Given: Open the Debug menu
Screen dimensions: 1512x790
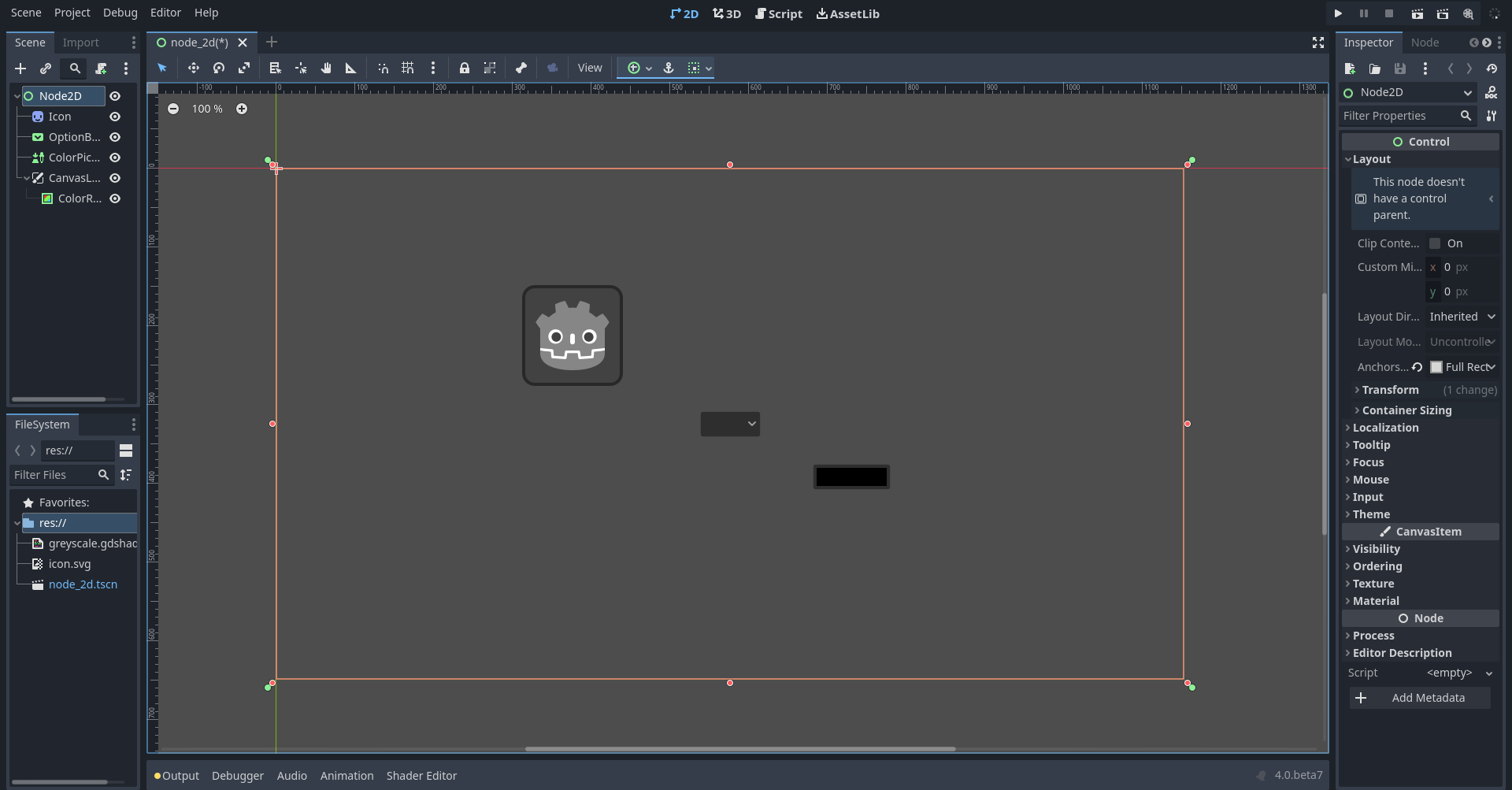Looking at the screenshot, I should (120, 13).
